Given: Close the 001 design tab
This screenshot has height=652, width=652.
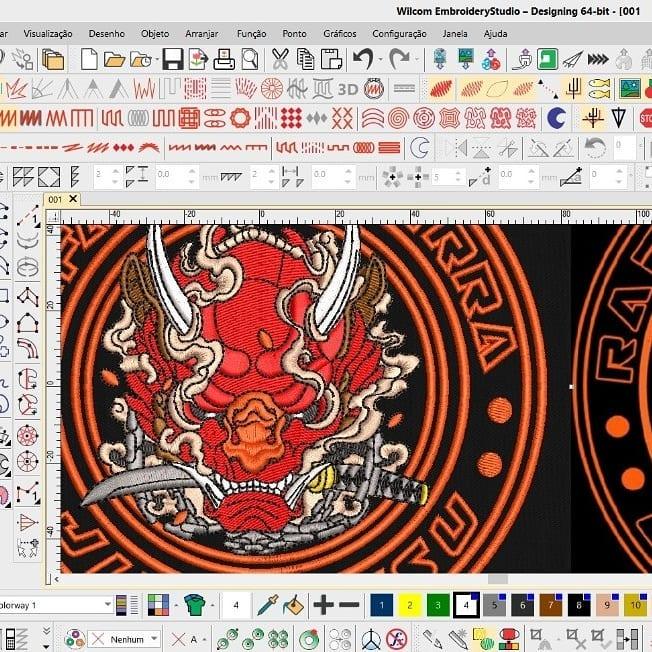Looking at the screenshot, I should (73, 199).
